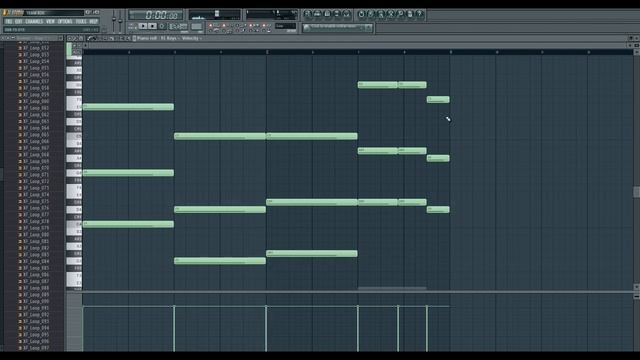Click the piano keyboard icon before Piano roll title
The image size is (640, 360).
point(134,38)
